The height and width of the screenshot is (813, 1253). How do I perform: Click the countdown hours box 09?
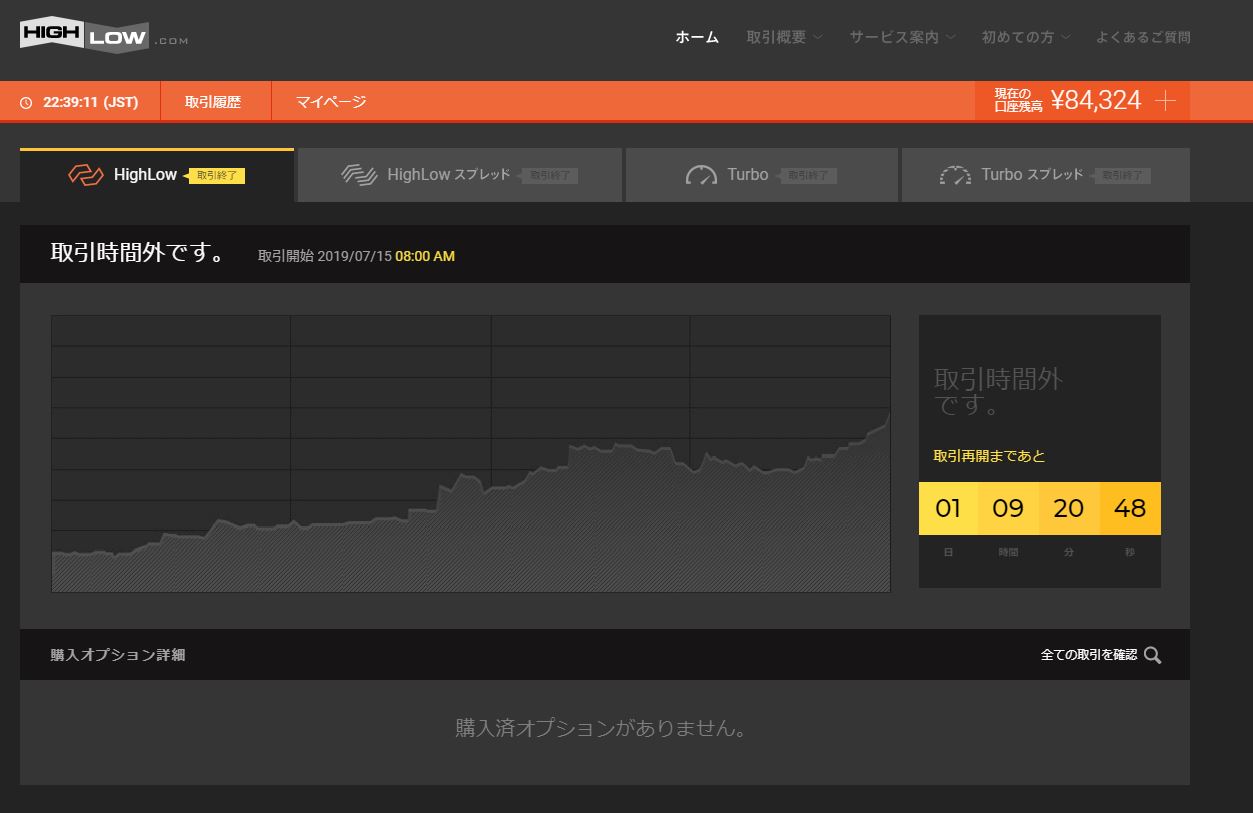(x=1008, y=508)
